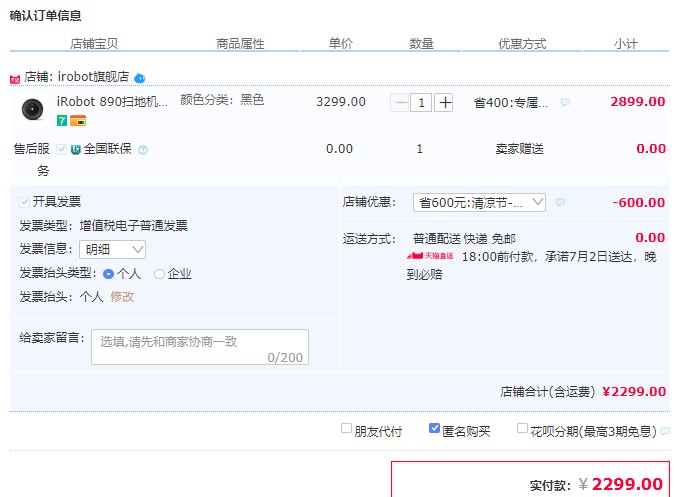Image resolution: width=674 pixels, height=497 pixels.
Task: Uncheck the 匿名购买 checkbox
Action: (434, 428)
